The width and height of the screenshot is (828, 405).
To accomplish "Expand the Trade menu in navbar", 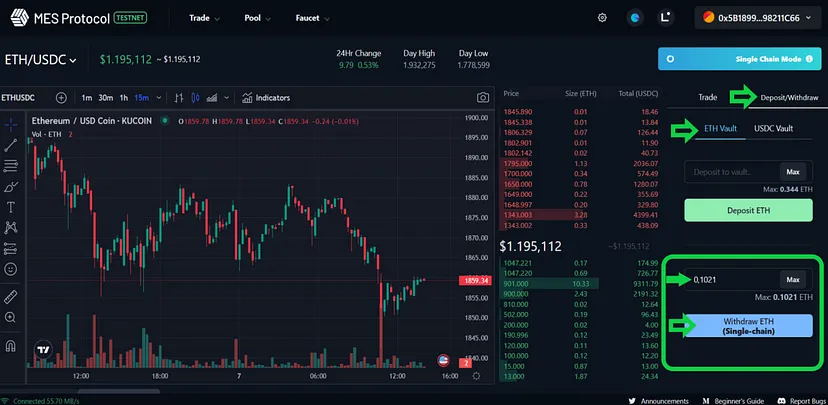I will (x=204, y=18).
